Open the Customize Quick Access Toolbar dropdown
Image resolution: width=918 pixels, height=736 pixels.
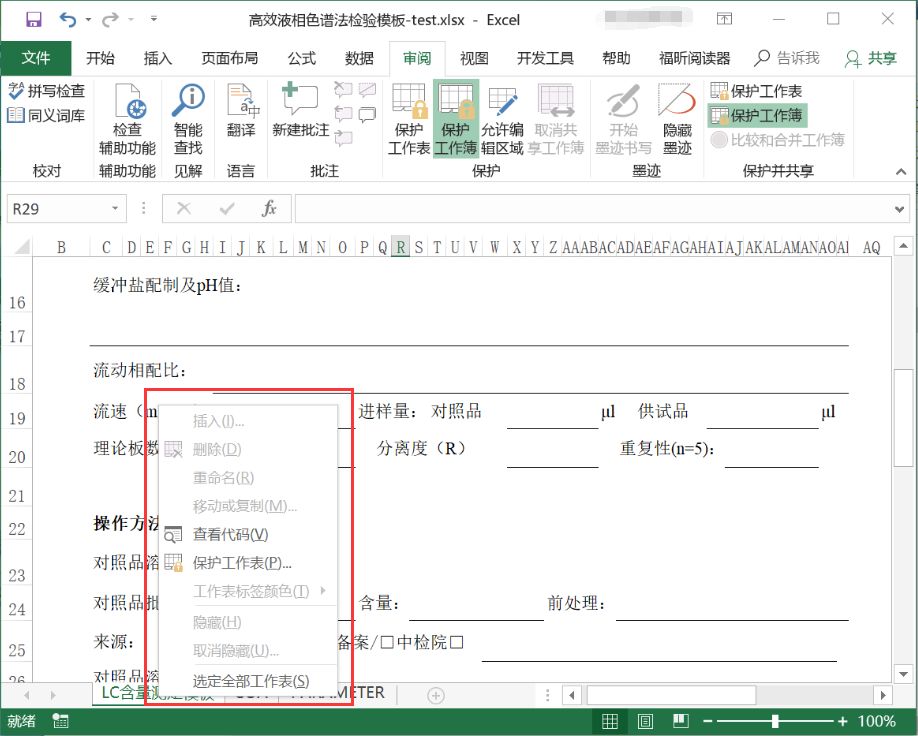(153, 19)
